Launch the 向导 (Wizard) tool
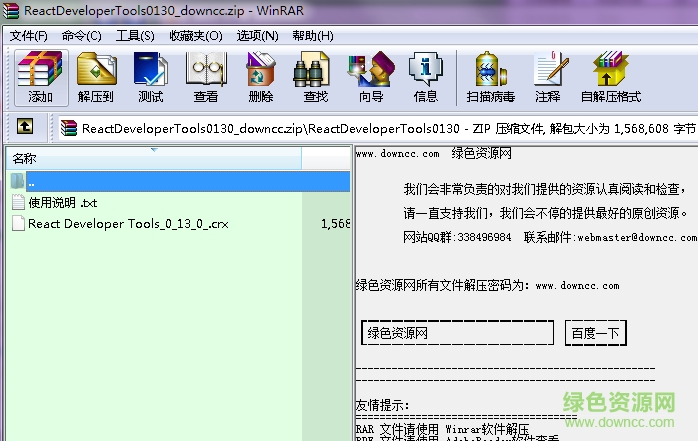The image size is (698, 441). pos(371,77)
